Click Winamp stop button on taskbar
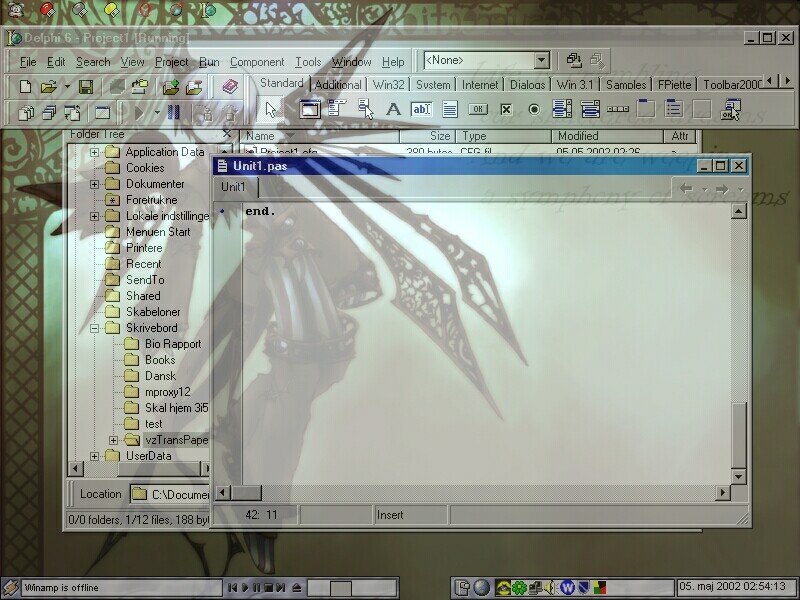The image size is (800, 600). (268, 588)
